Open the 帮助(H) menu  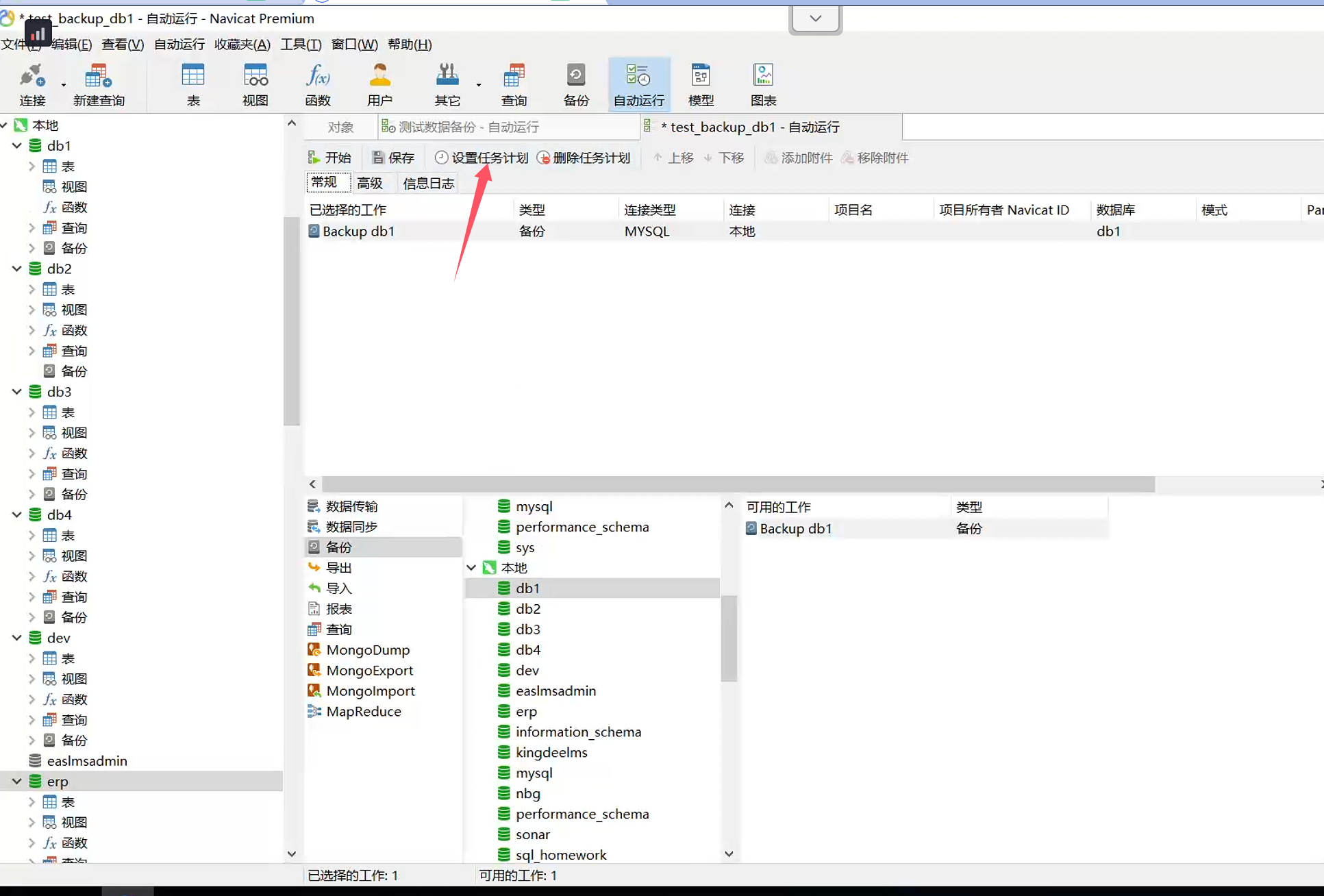410,45
